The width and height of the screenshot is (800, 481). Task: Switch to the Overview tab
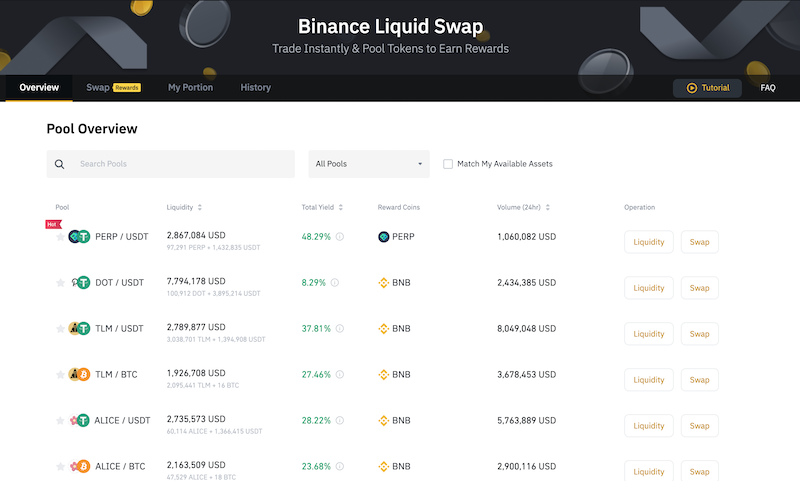point(39,87)
